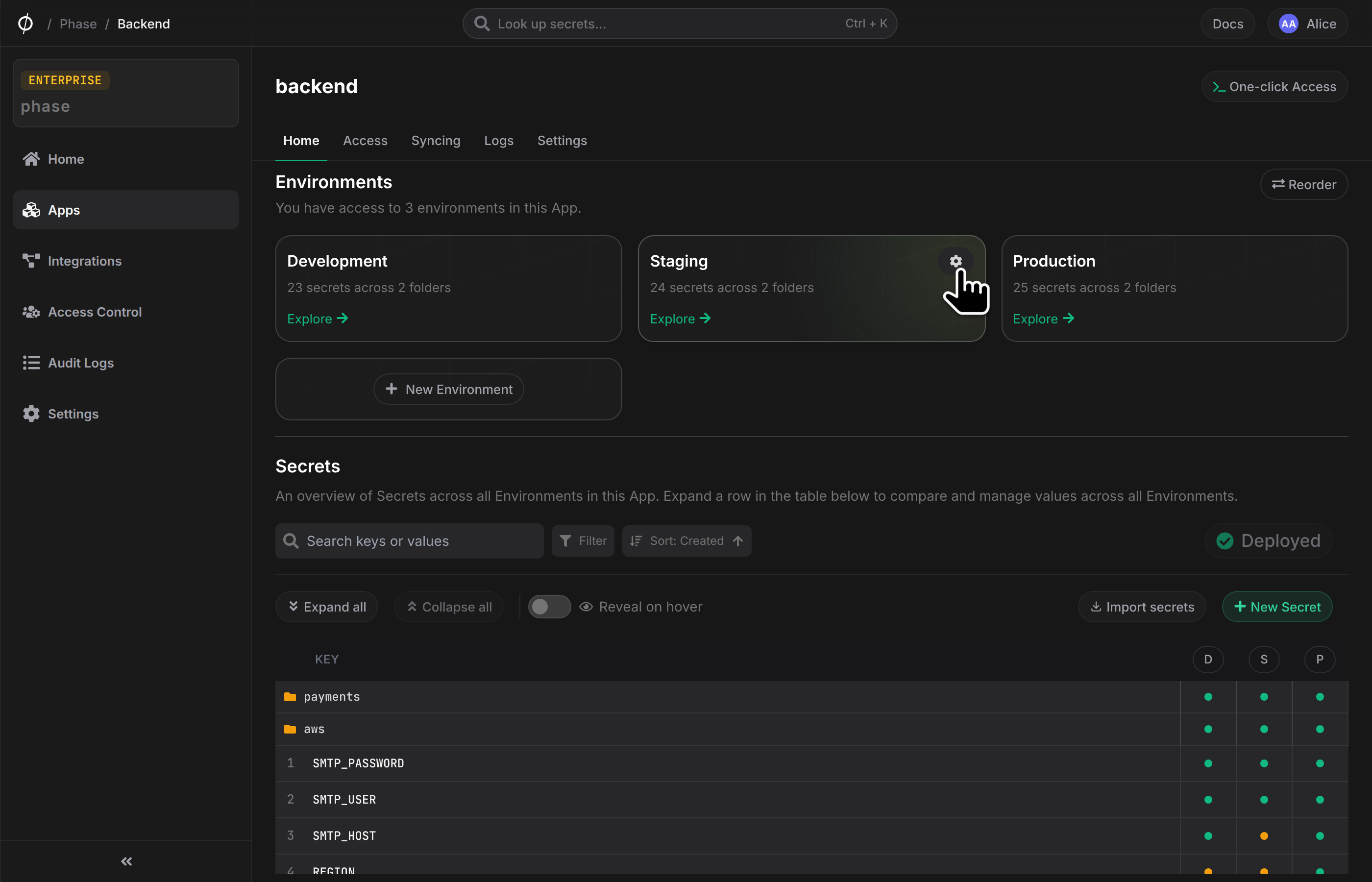Click the Development dot for SMTP_USER
The width and height of the screenshot is (1372, 882).
click(x=1208, y=800)
